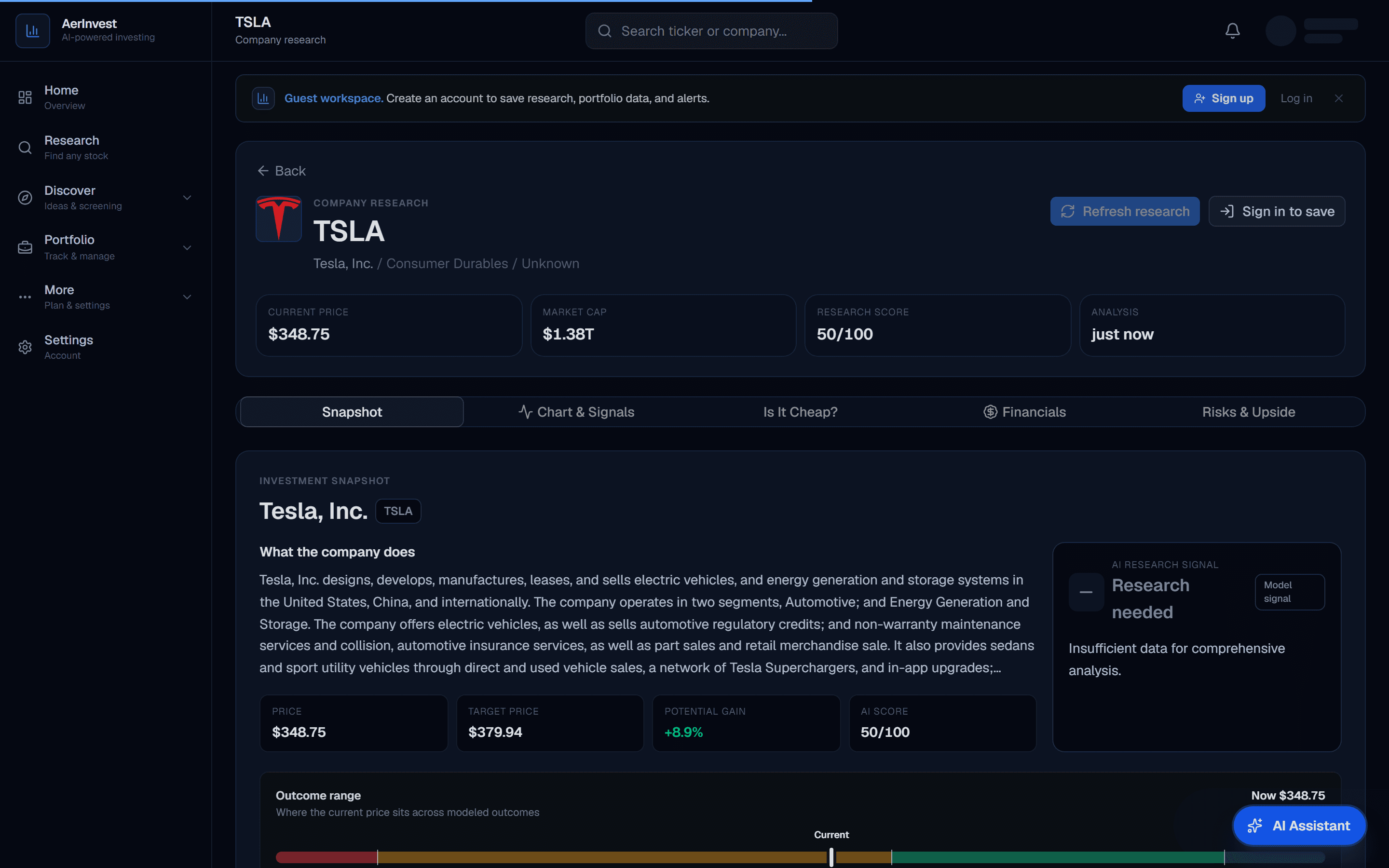This screenshot has height=868, width=1389.
Task: Open the Risks & Upside tab
Action: [x=1248, y=412]
